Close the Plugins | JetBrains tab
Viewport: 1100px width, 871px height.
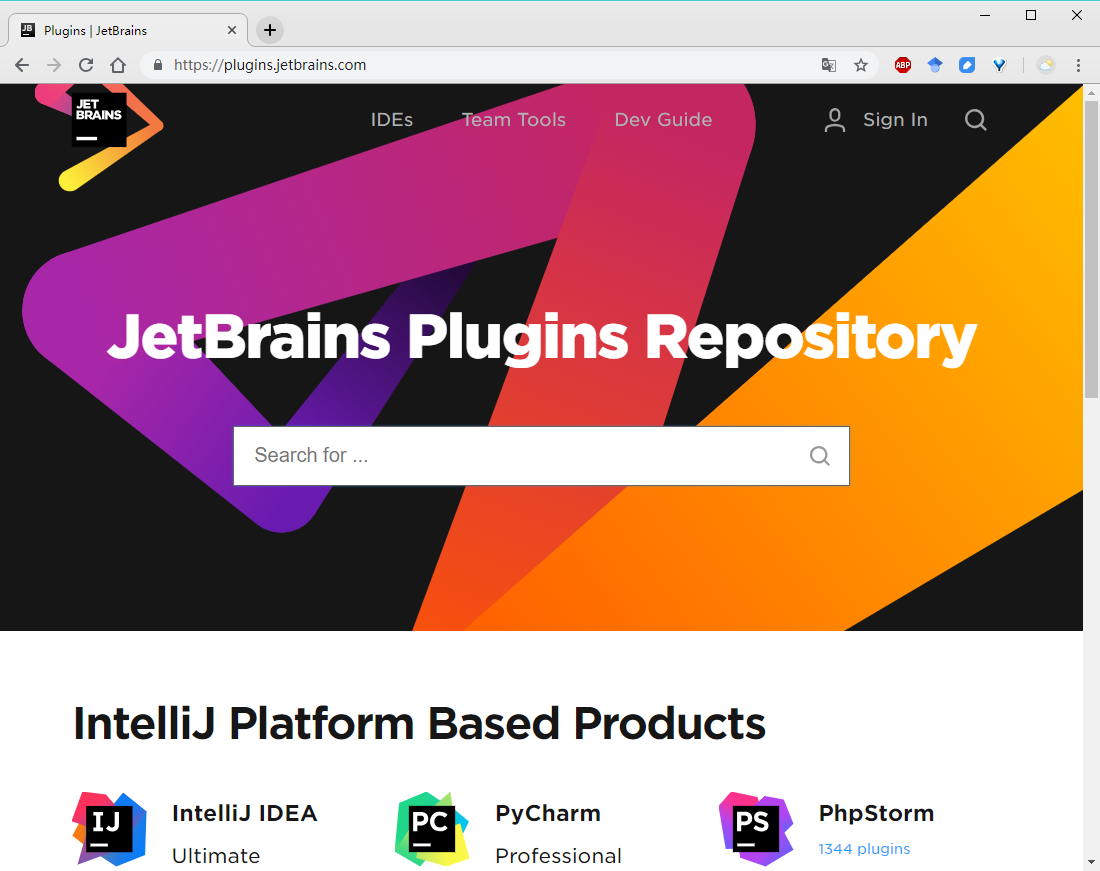click(232, 30)
